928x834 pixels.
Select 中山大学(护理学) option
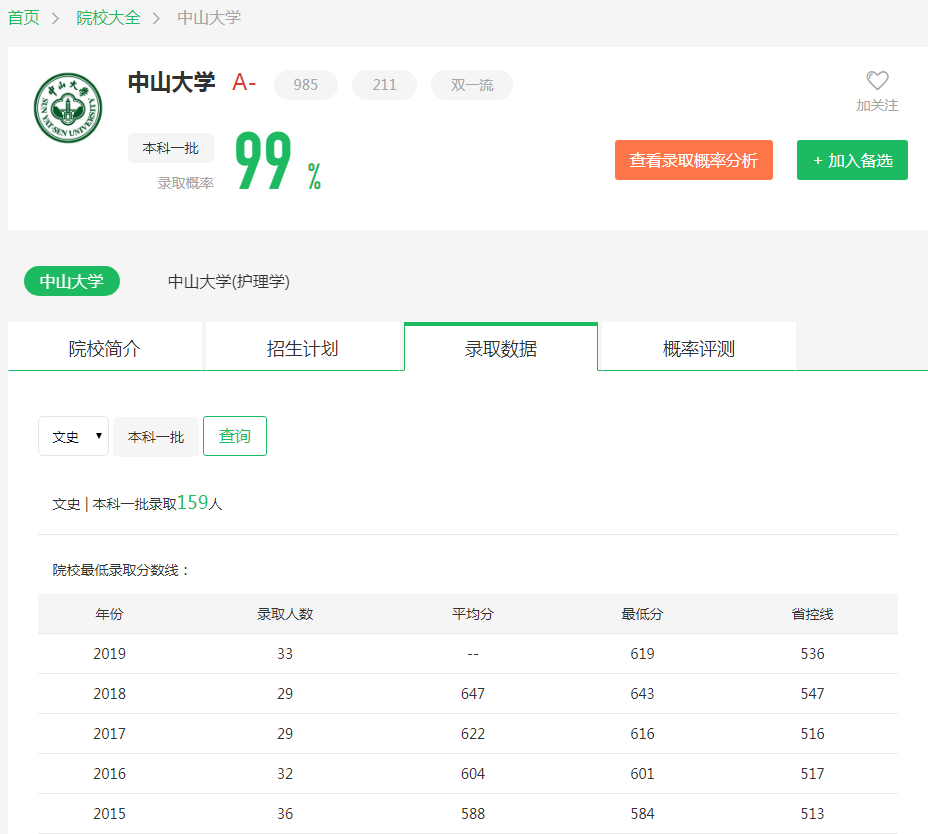(228, 281)
